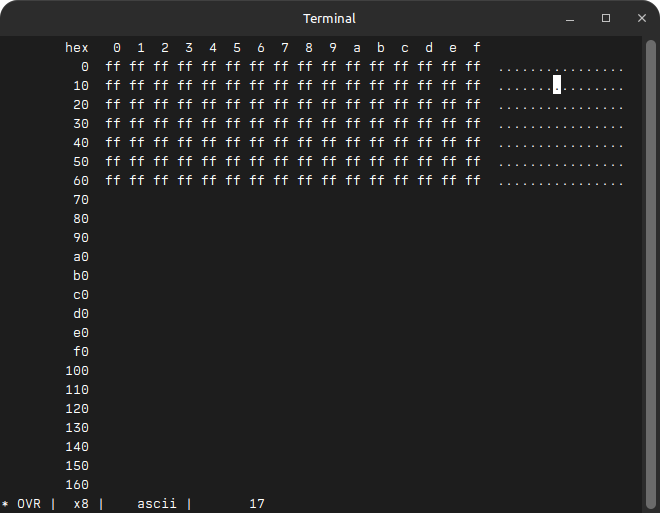Viewport: 660px width, 513px height.
Task: Click the first ff byte in row 0
Action: [113, 67]
